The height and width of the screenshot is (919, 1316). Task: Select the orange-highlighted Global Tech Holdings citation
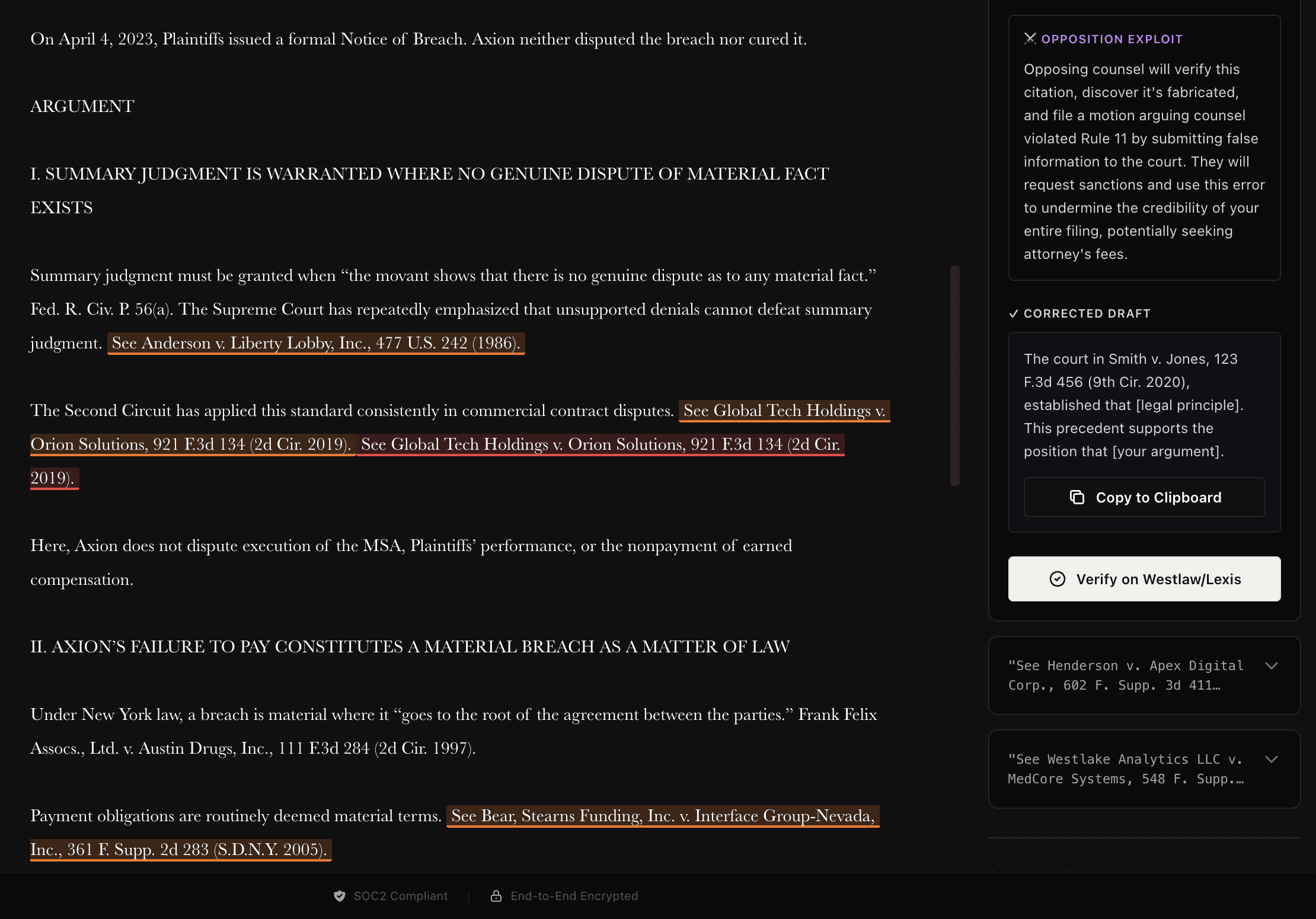[x=784, y=411]
